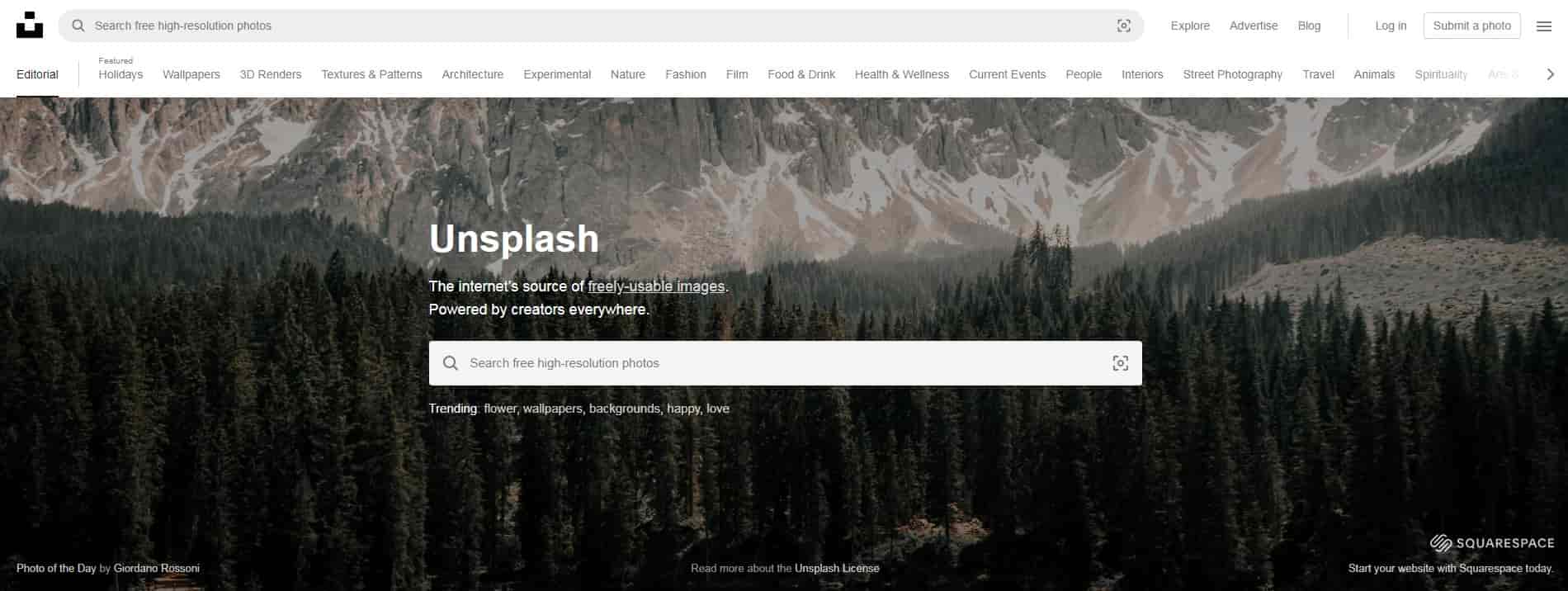Click the Unsplash logo icon

[x=30, y=26]
